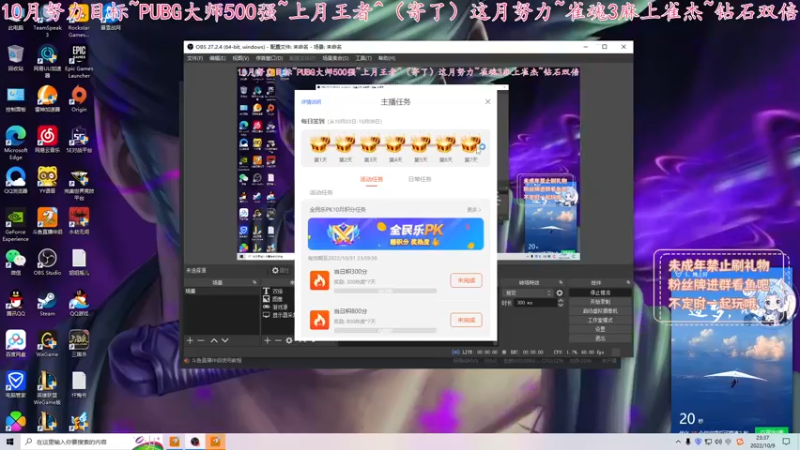Screen dimensions: 800x450
Task: Switch to the 活动任务 tab
Action: coord(371,179)
